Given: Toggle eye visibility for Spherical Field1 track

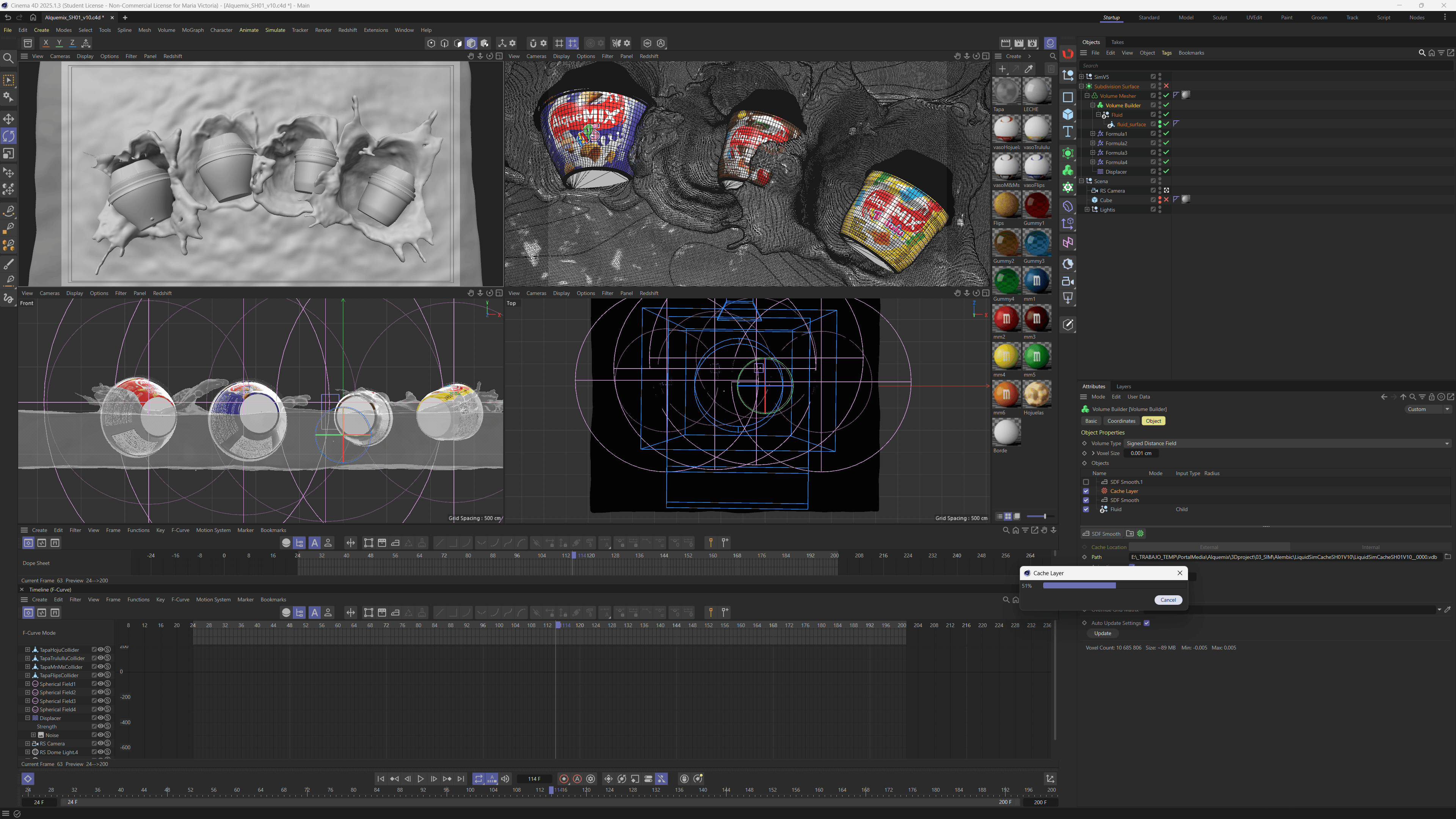Looking at the screenshot, I should coord(100,684).
